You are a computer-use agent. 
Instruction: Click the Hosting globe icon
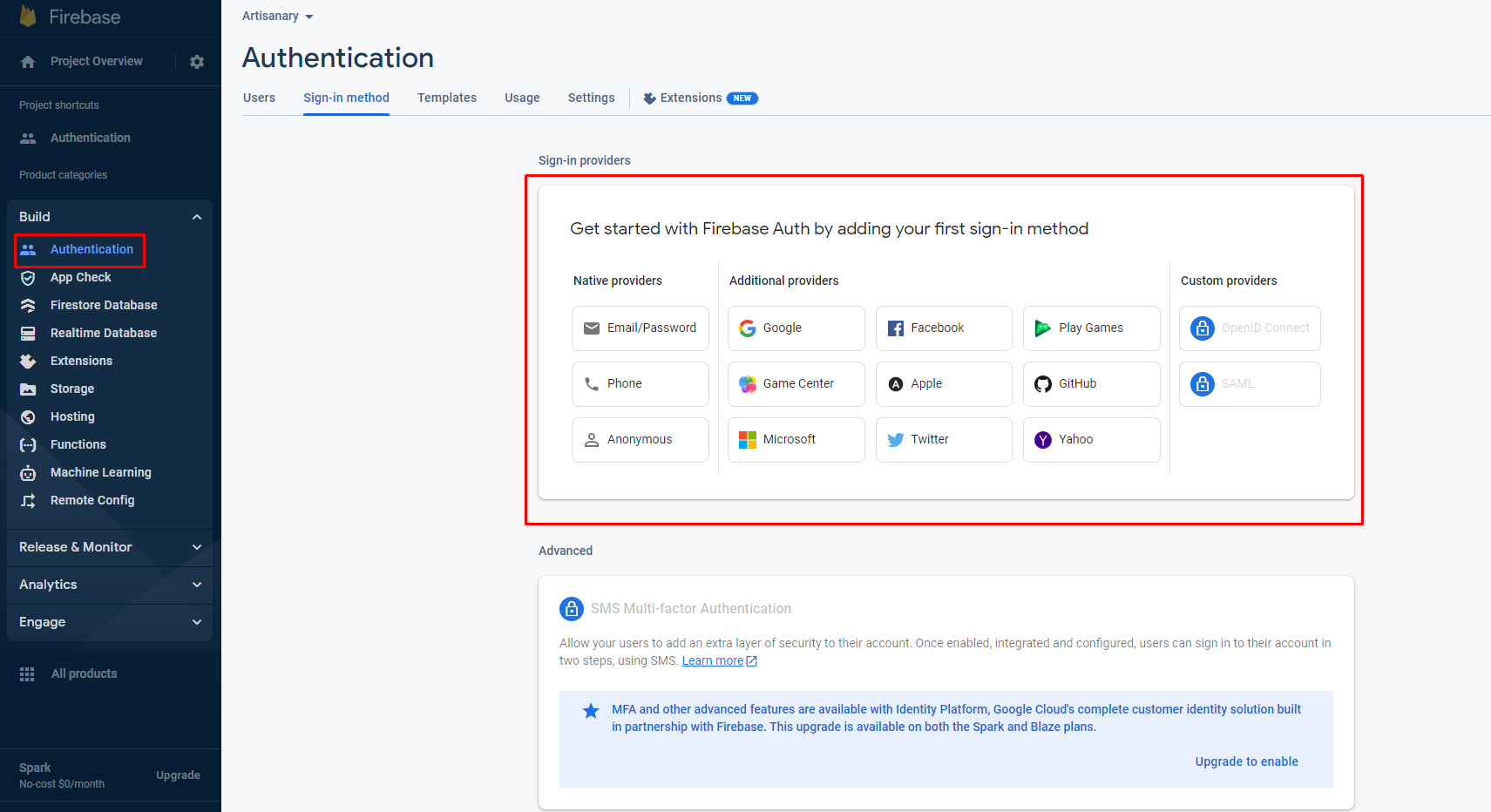(x=28, y=417)
